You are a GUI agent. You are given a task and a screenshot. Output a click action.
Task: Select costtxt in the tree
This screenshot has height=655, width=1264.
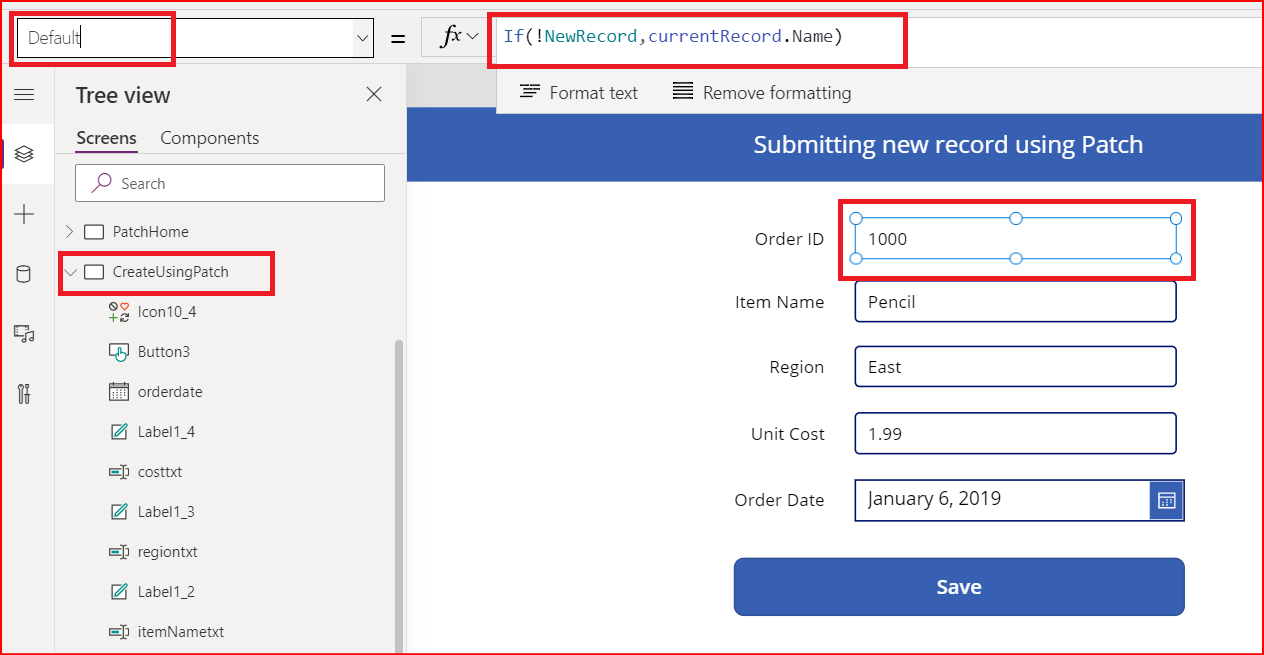coord(160,472)
